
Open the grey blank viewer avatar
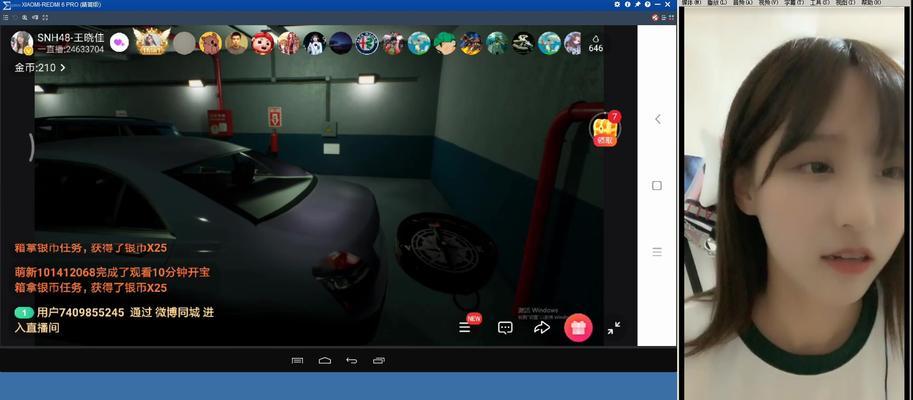click(184, 43)
